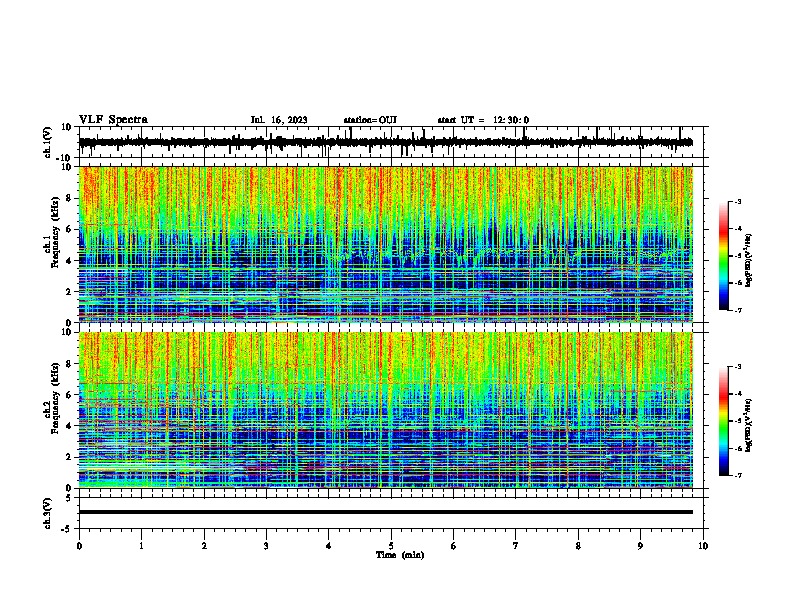The width and height of the screenshot is (792, 612).
Task: Click the 'VLF Spectra' title text
Action: pos(113,120)
